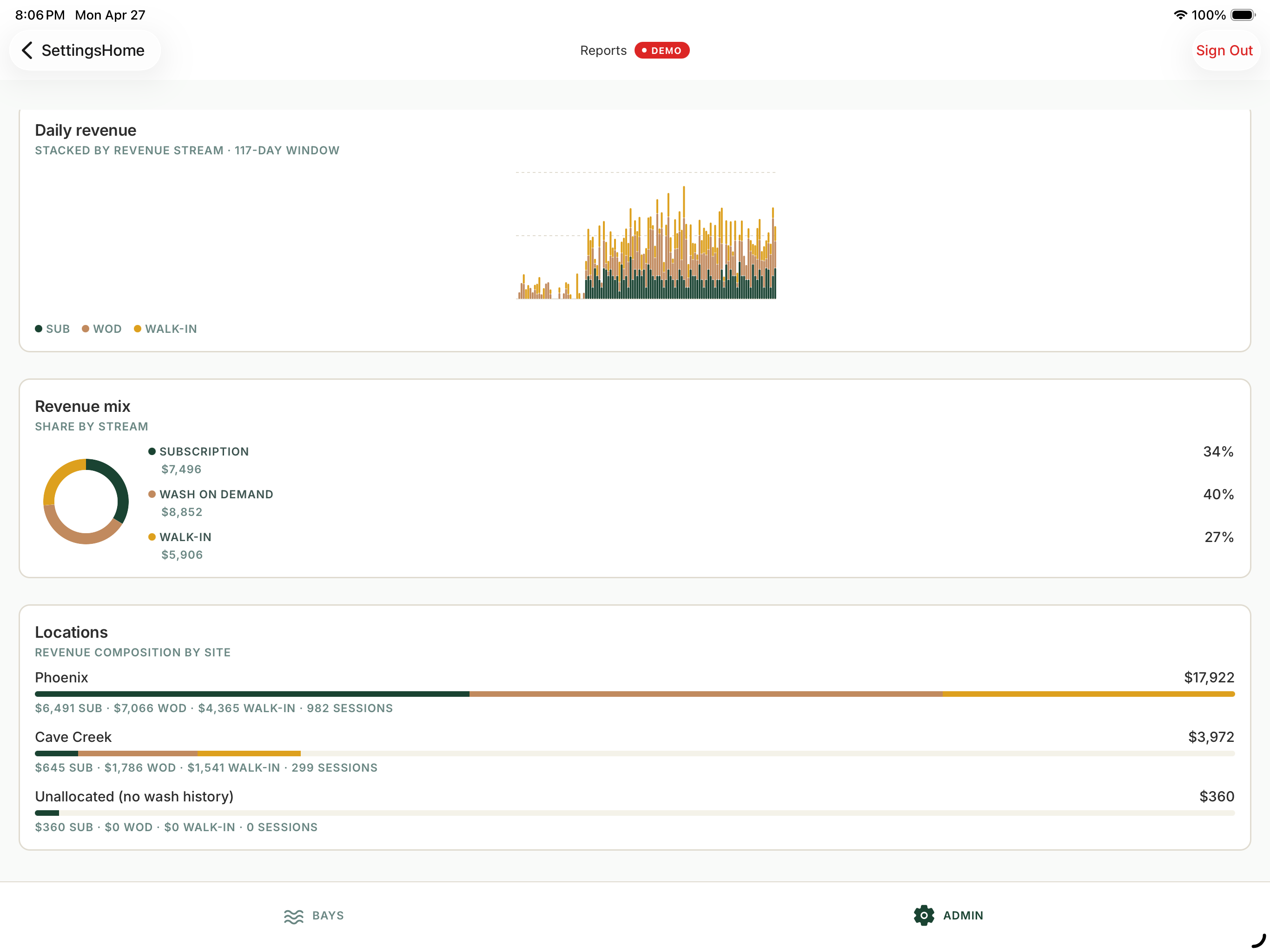This screenshot has width=1270, height=952.
Task: Click the WASH ON DEMAND stream label
Action: coord(217,495)
